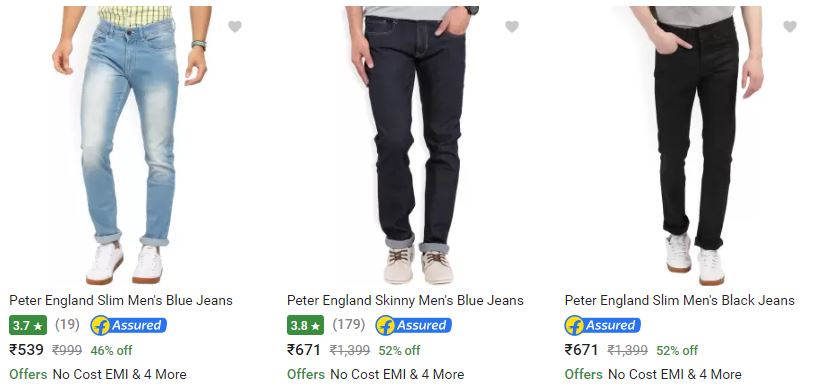Wishlist the Peter England Skinny jeans
826x392 pixels.
click(512, 26)
